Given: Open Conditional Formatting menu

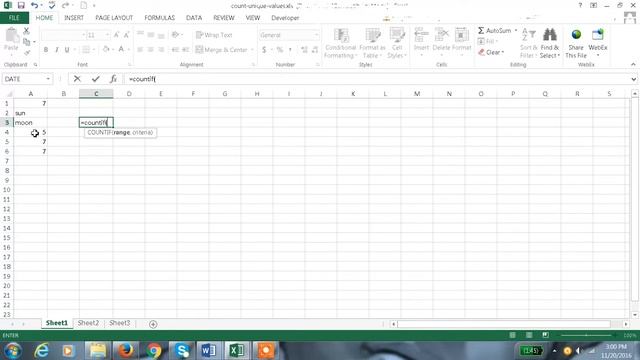Looking at the screenshot, I should 341,43.
